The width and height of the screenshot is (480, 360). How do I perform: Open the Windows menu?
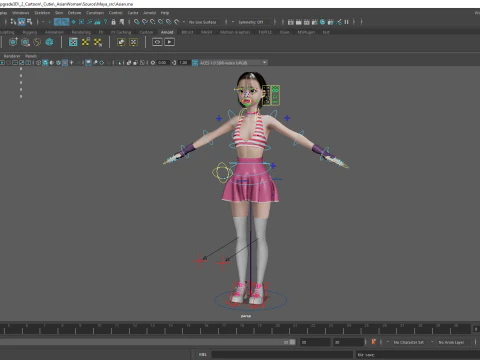coord(20,13)
